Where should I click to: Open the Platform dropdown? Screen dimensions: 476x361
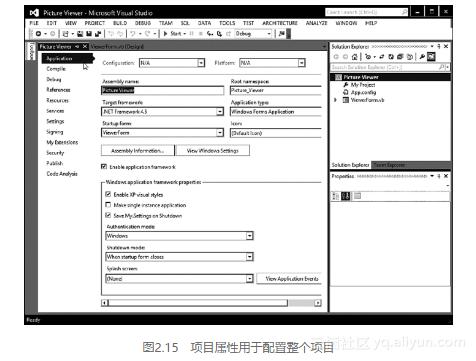pyautogui.click(x=301, y=63)
